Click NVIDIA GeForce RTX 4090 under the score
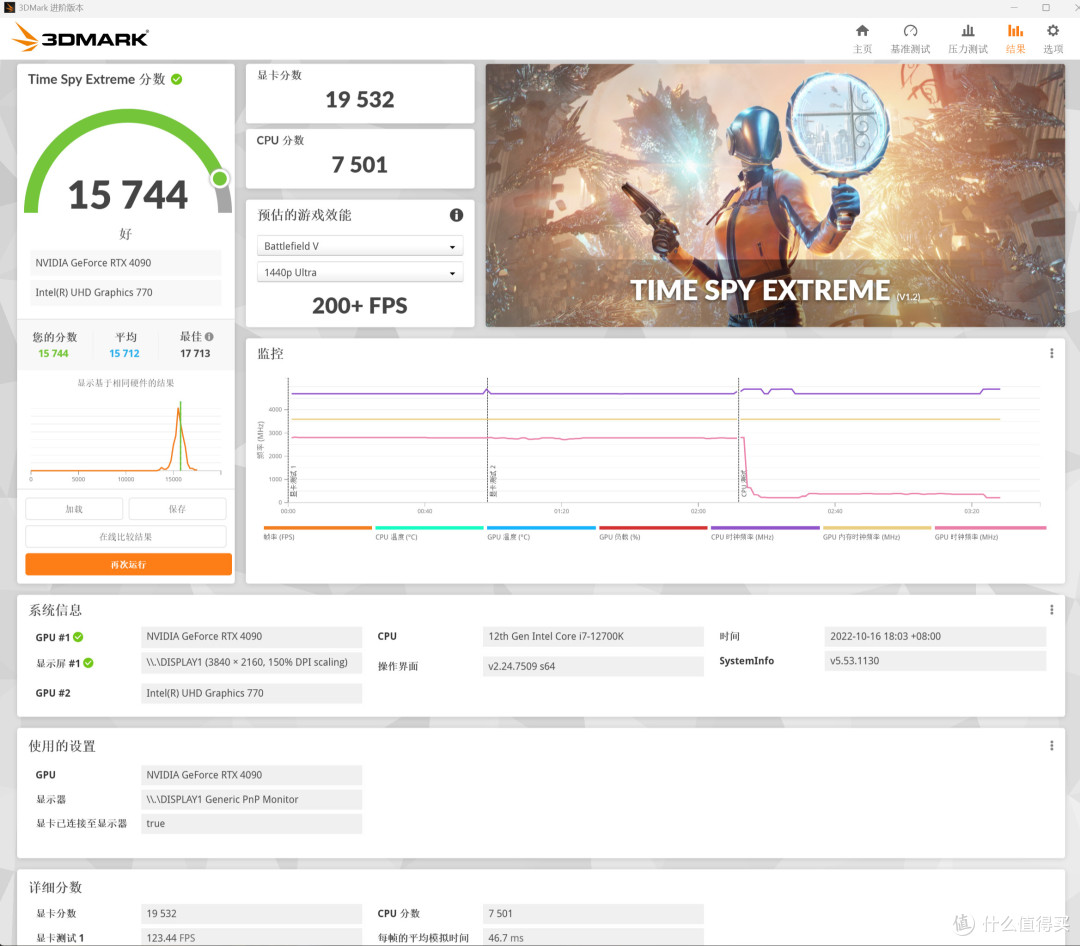Screen dimensions: 1080x946 coord(125,263)
